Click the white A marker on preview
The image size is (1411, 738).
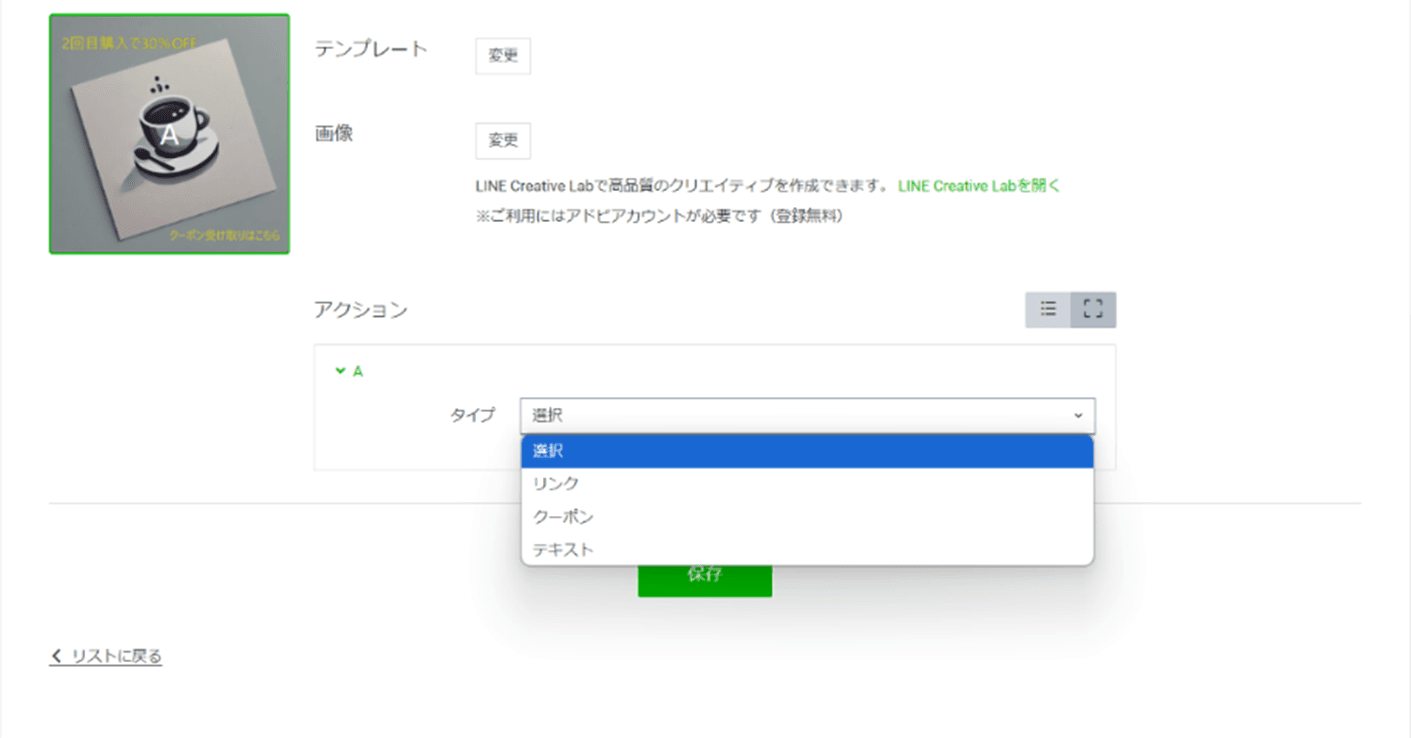(169, 135)
